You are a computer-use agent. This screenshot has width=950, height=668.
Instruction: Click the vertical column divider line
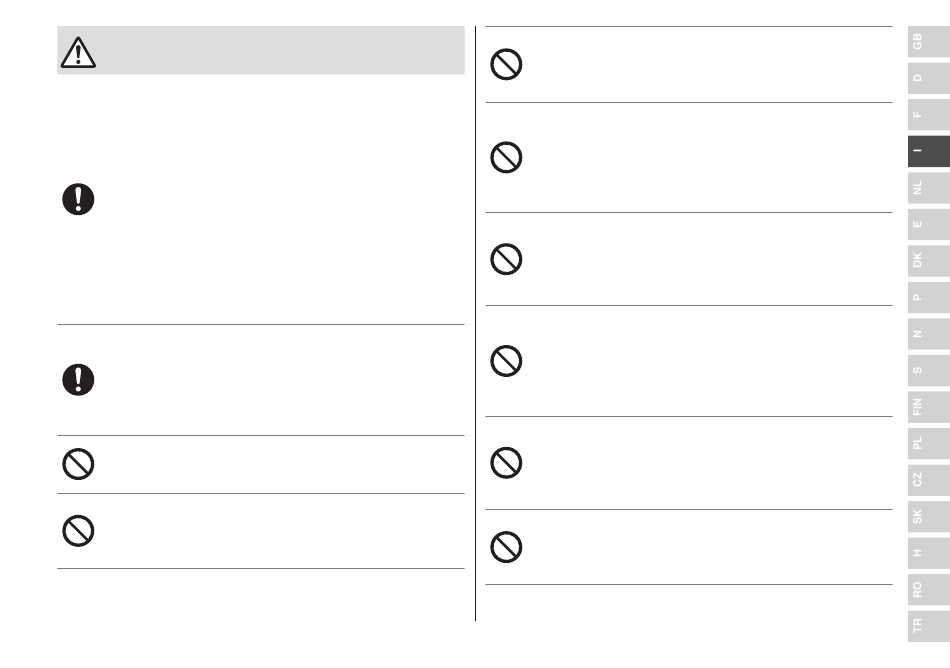(476, 323)
